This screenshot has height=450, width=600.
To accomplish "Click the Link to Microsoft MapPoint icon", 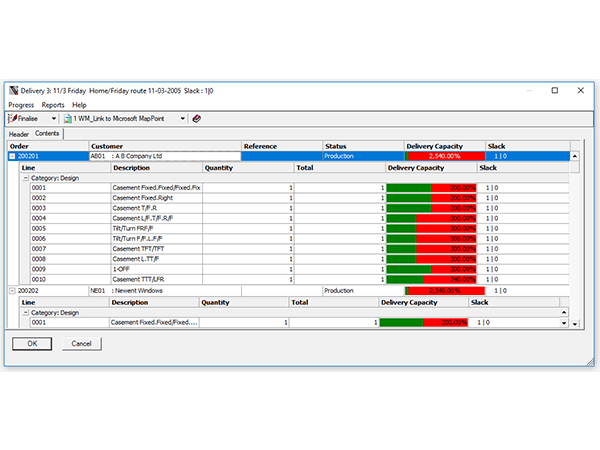I will 66,119.
